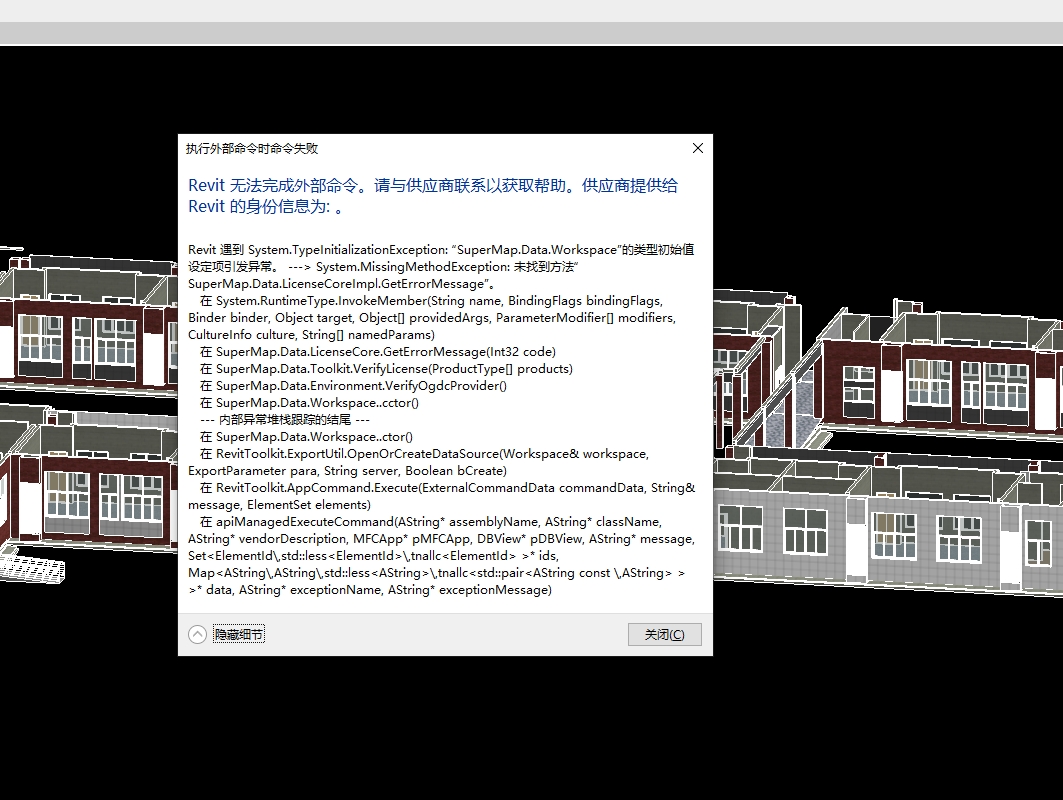This screenshot has width=1063, height=800.
Task: Click the 'System.TypeInitializationException' error line
Action: (x=441, y=249)
